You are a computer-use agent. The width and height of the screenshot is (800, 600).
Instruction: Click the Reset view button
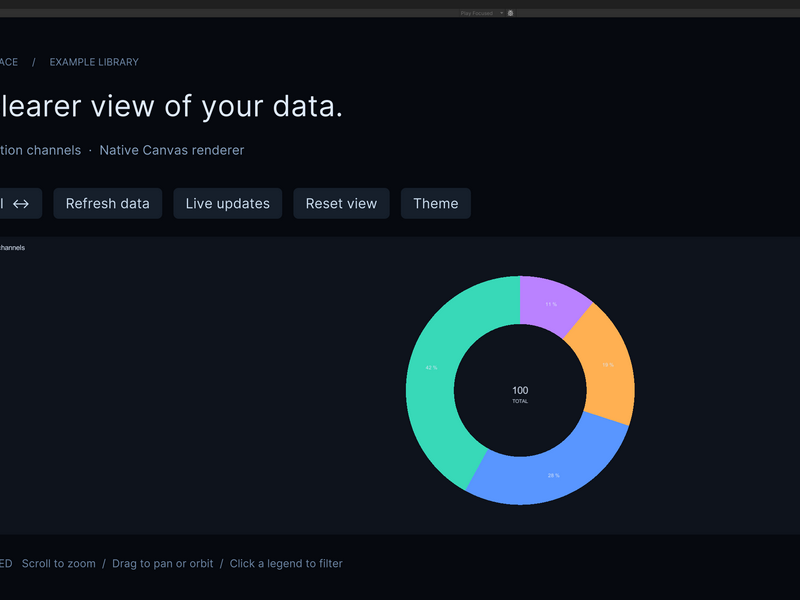(341, 204)
